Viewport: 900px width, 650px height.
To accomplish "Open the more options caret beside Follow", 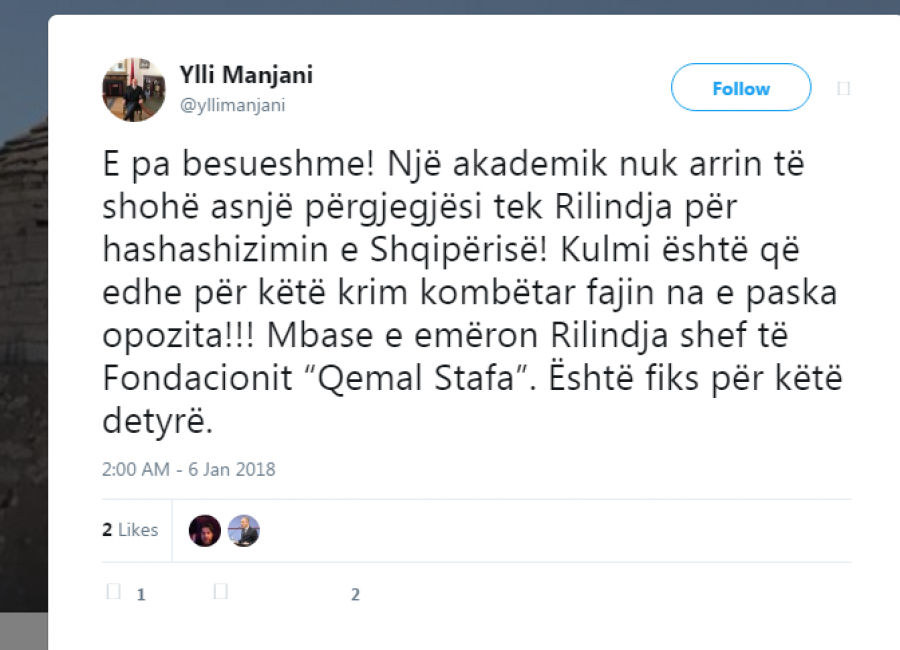I will 843,88.
